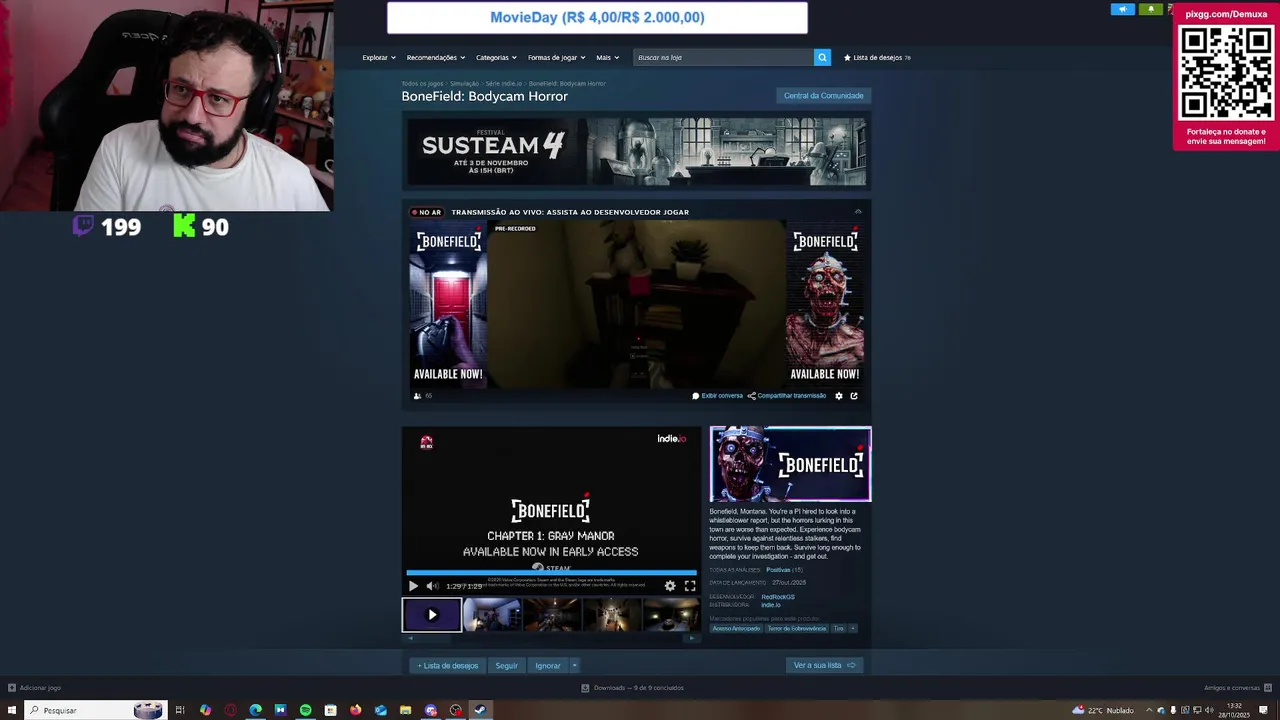The image size is (1280, 720).
Task: Open Lista de desejos wishlist link
Action: click(x=877, y=57)
